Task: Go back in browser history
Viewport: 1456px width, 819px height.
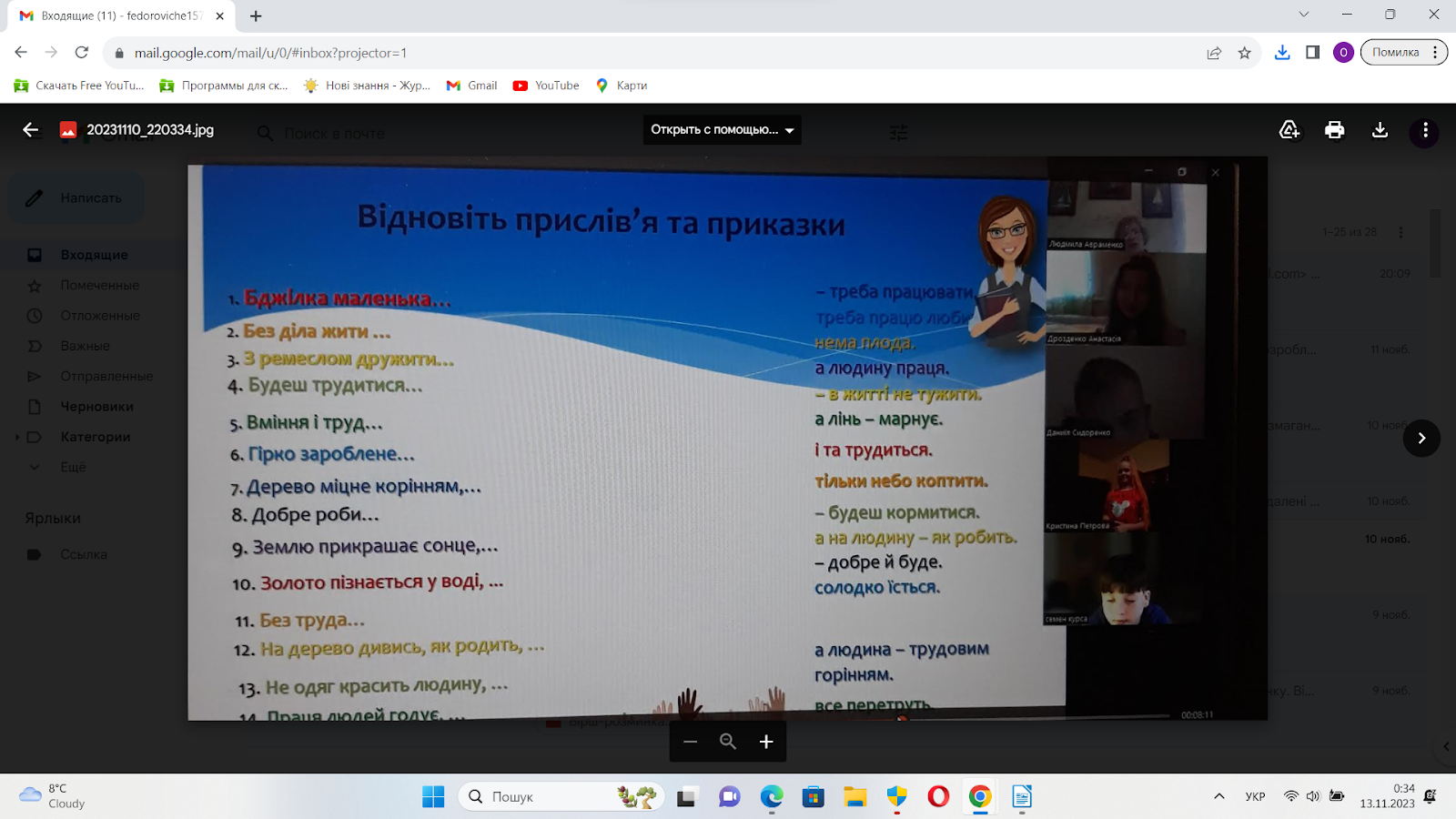Action: [x=21, y=53]
